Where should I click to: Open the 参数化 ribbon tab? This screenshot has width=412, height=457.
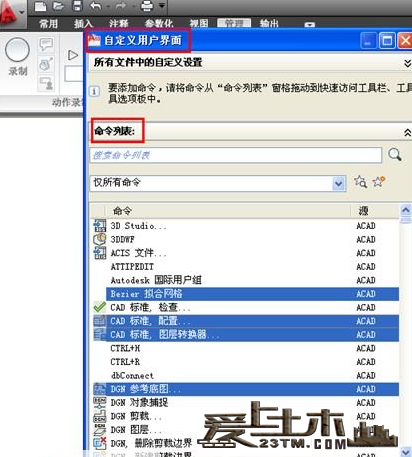(159, 24)
